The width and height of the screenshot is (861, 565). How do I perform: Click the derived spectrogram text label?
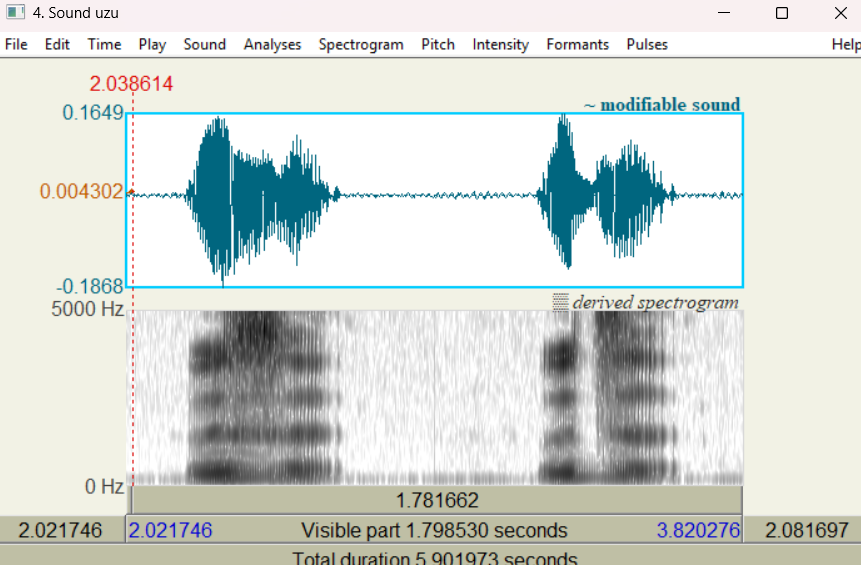pyautogui.click(x=655, y=303)
